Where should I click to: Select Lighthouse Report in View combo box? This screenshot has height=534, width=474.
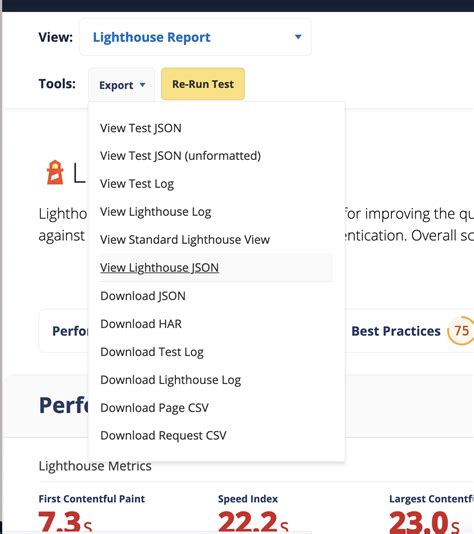pyautogui.click(x=195, y=37)
